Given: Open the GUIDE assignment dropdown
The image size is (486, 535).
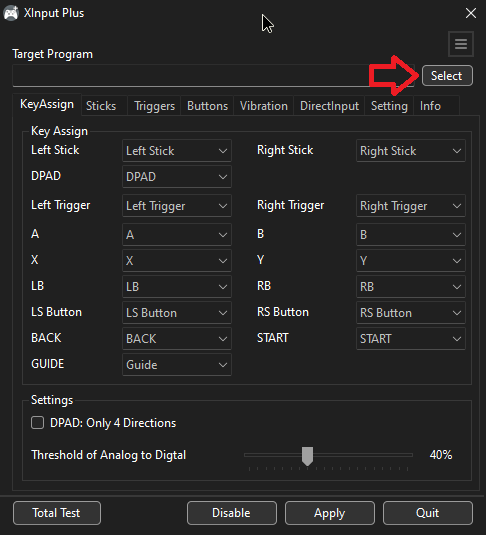Looking at the screenshot, I should tap(177, 365).
